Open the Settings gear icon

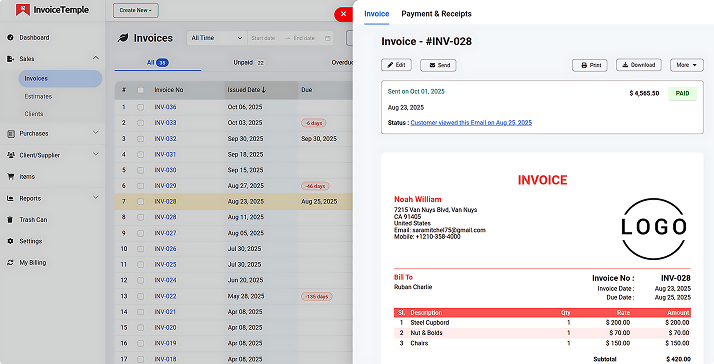(x=10, y=241)
